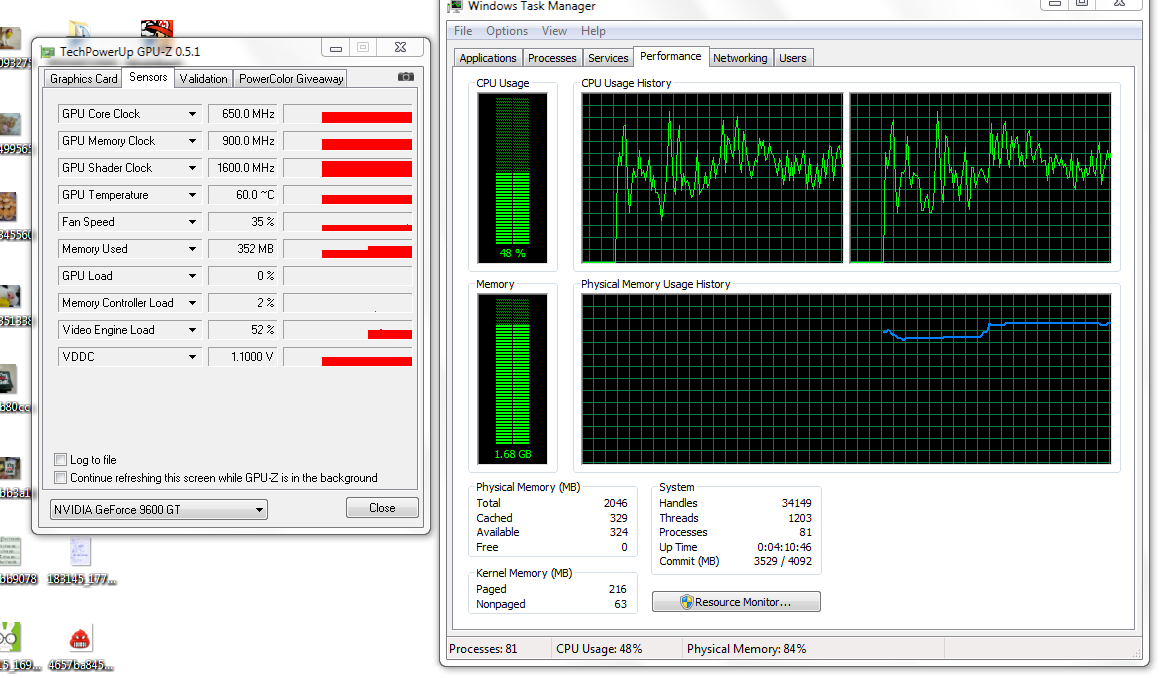The height and width of the screenshot is (678, 1161).
Task: Open the VDDC sensor dropdown
Action: (x=193, y=357)
